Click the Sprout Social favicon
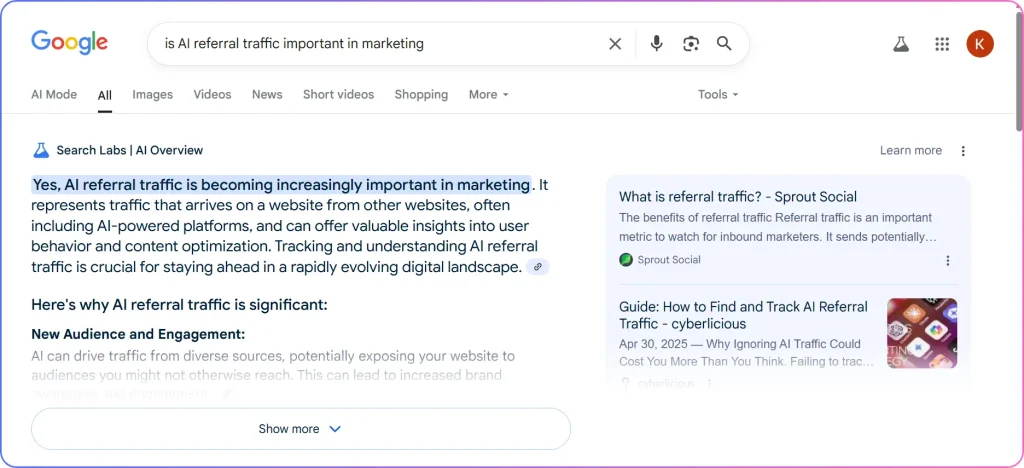The image size is (1024, 468). (x=626, y=260)
